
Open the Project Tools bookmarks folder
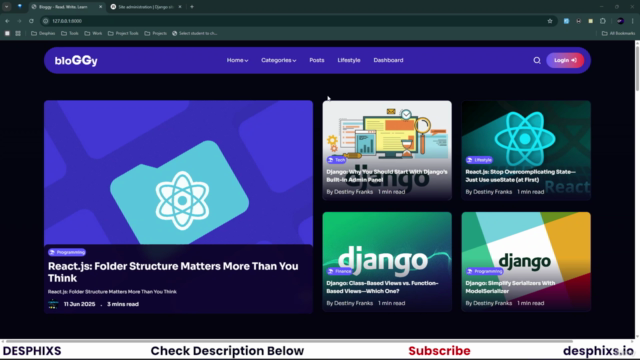[123, 33]
